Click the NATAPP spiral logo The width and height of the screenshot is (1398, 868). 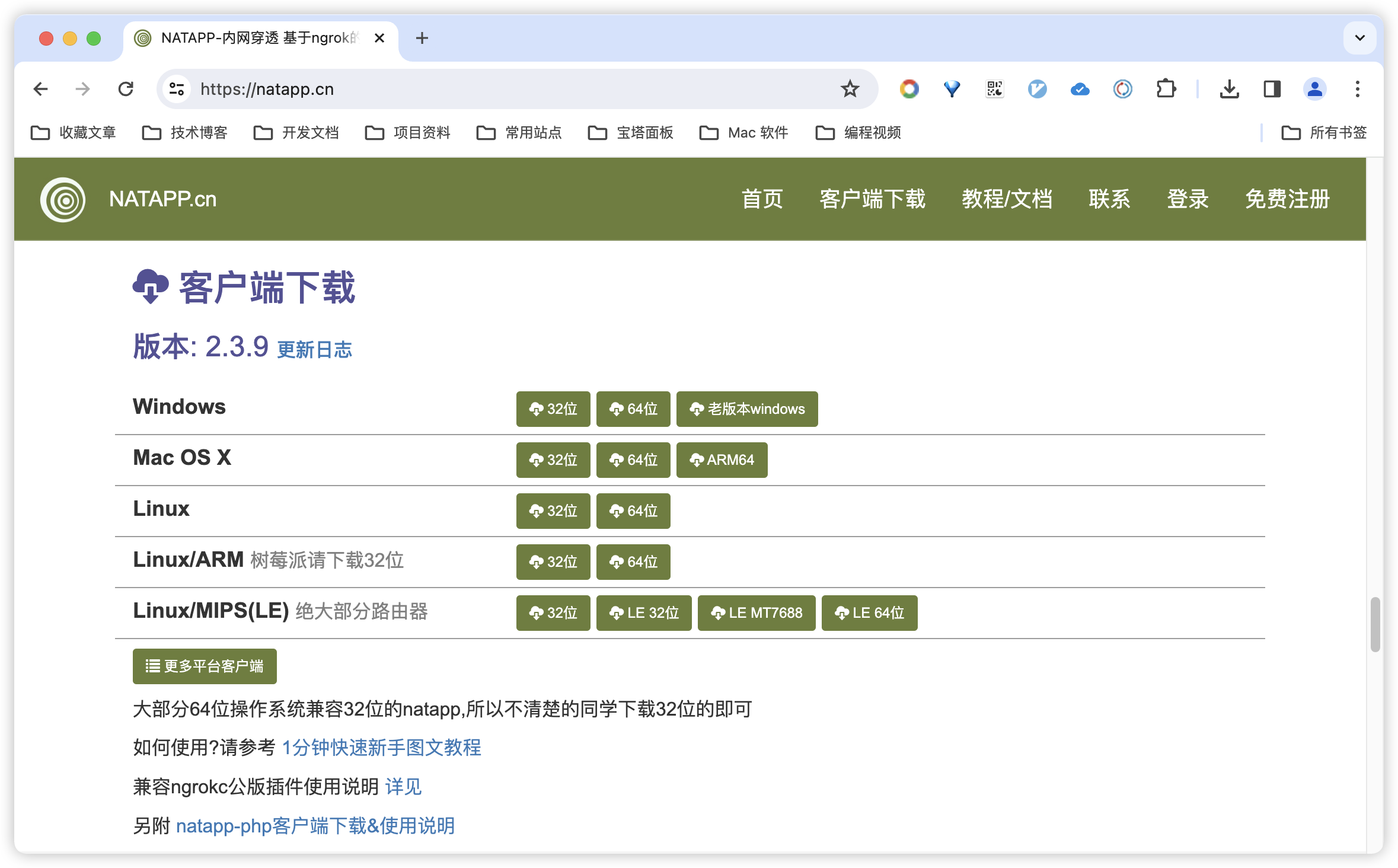(63, 199)
